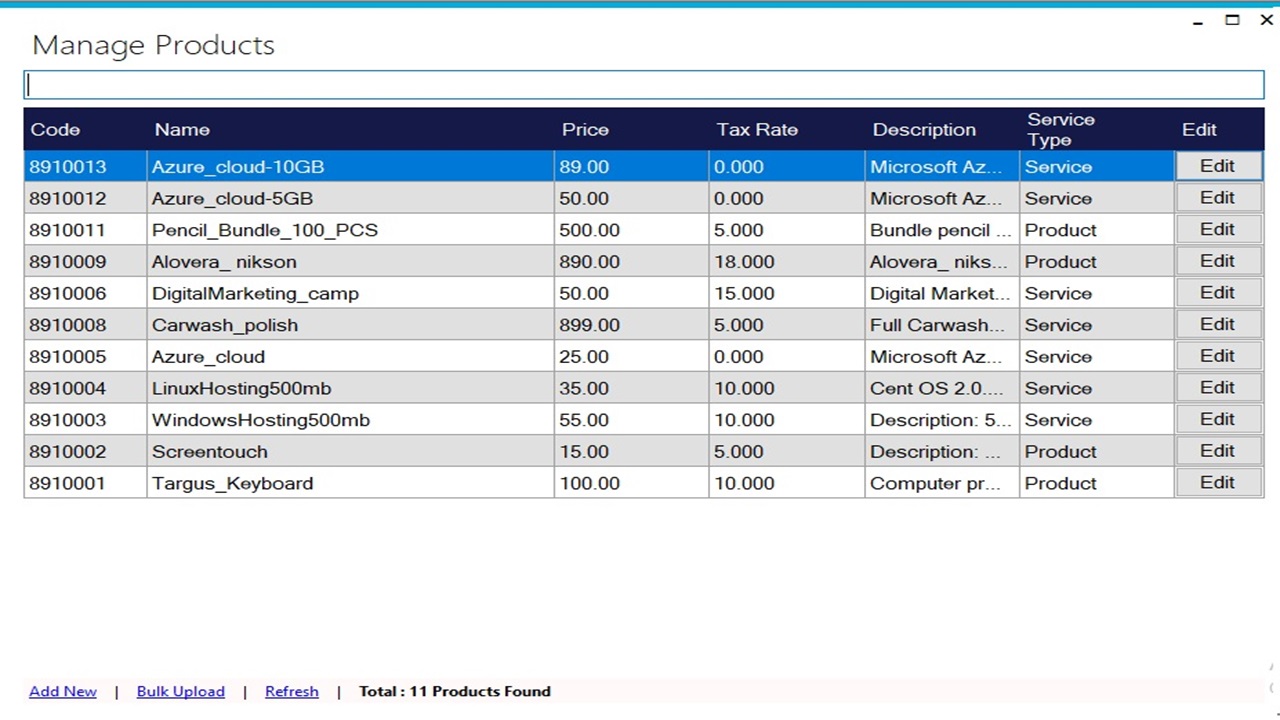Edit the Carwash_polish product

click(x=1217, y=324)
